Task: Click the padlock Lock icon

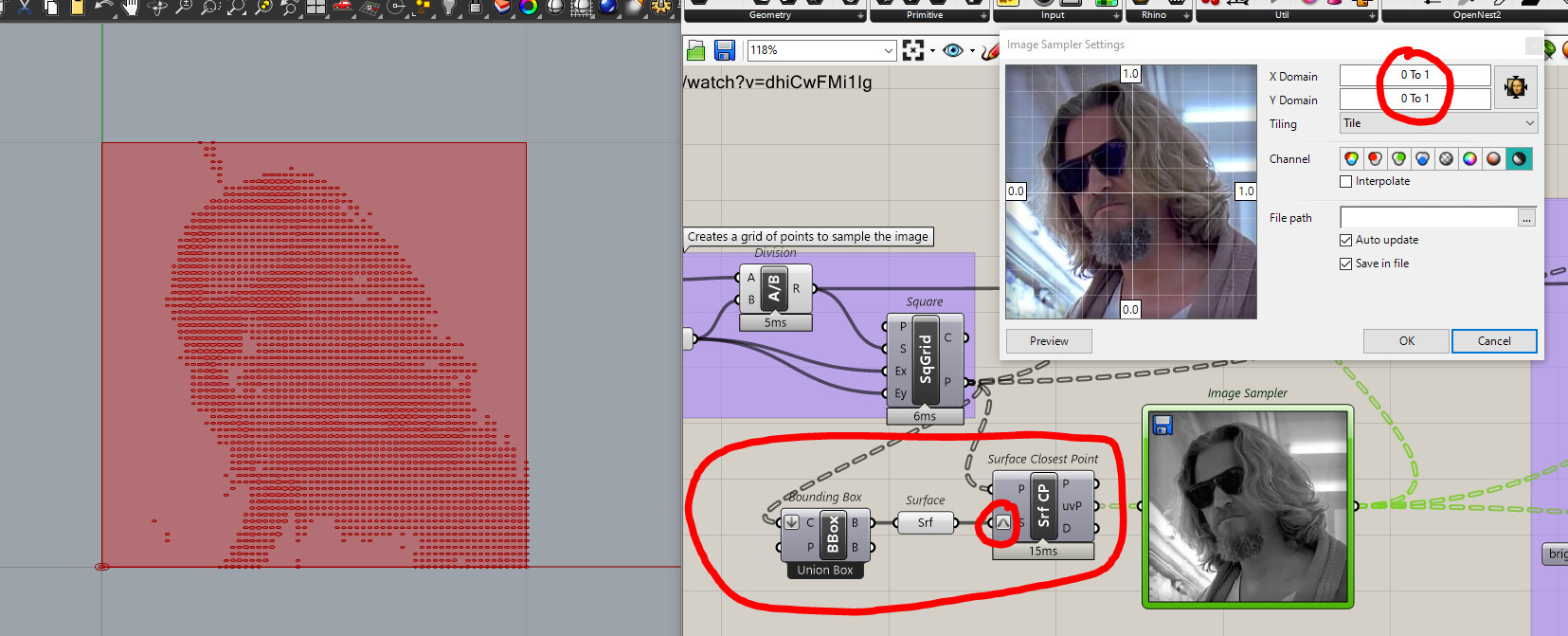Action: pyautogui.click(x=476, y=6)
